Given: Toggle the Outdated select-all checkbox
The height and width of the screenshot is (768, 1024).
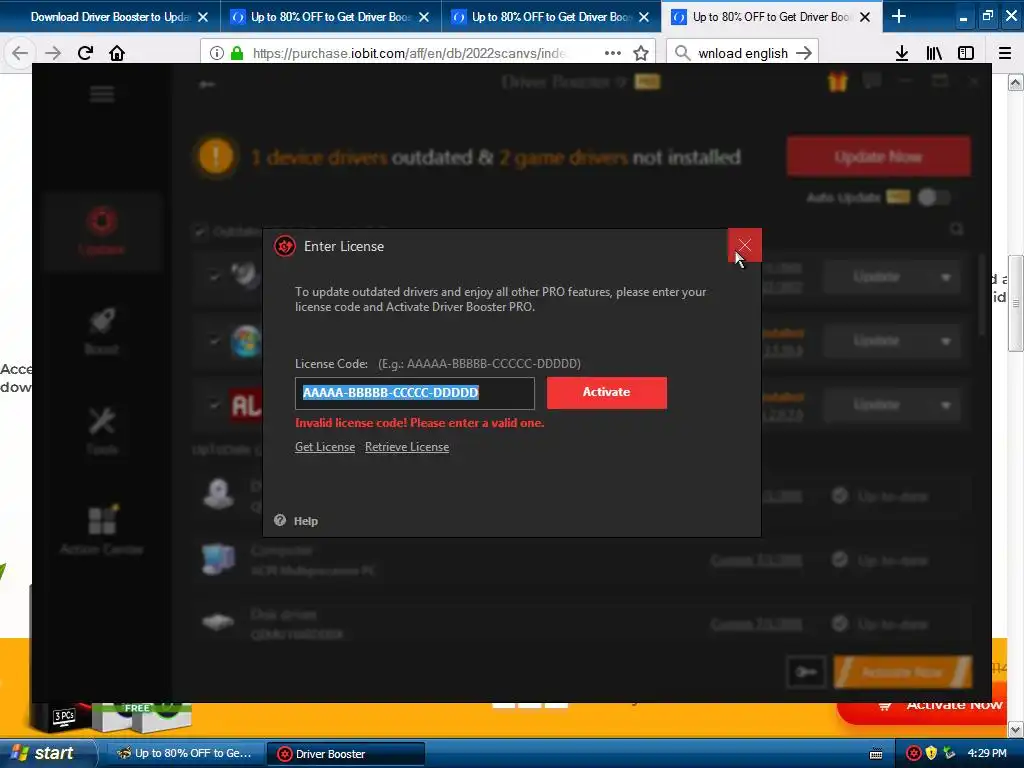Looking at the screenshot, I should tap(200, 231).
